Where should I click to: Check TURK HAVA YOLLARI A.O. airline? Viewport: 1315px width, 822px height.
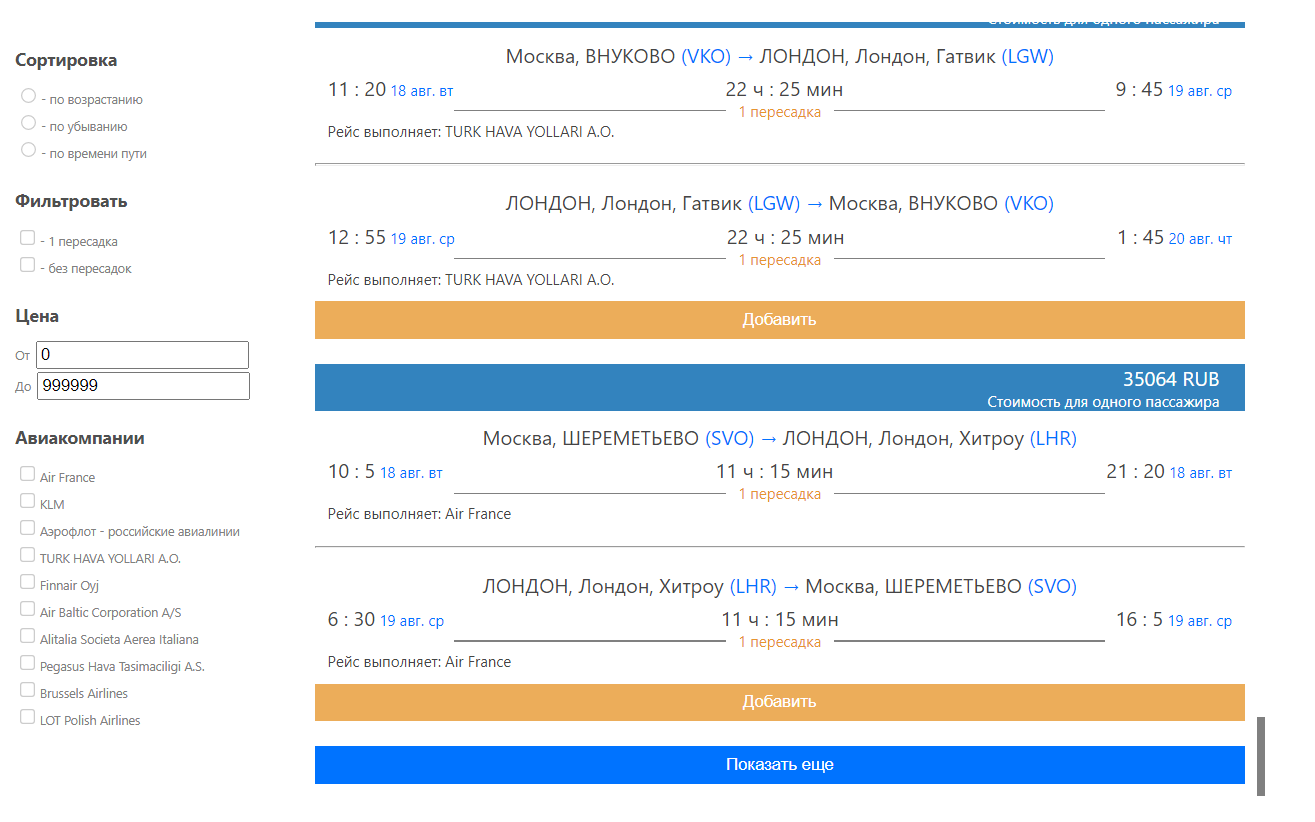(25, 554)
